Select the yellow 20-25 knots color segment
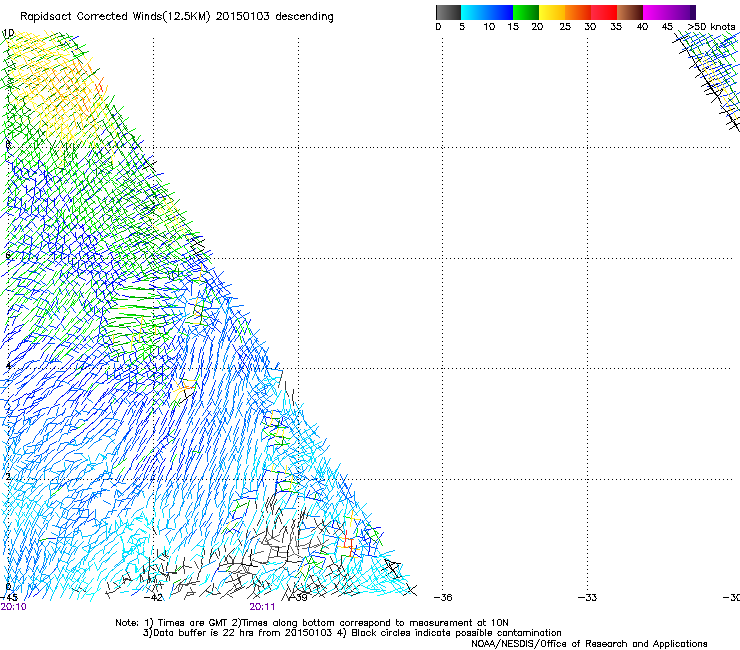 (551, 12)
